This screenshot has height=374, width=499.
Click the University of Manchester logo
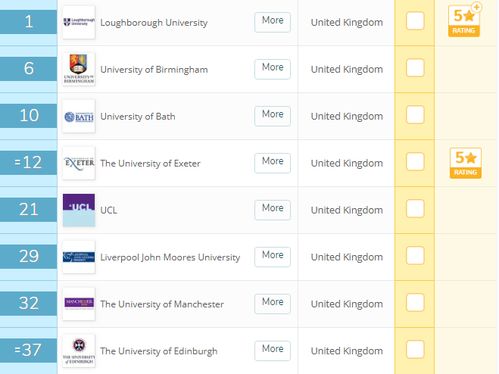[x=79, y=304]
